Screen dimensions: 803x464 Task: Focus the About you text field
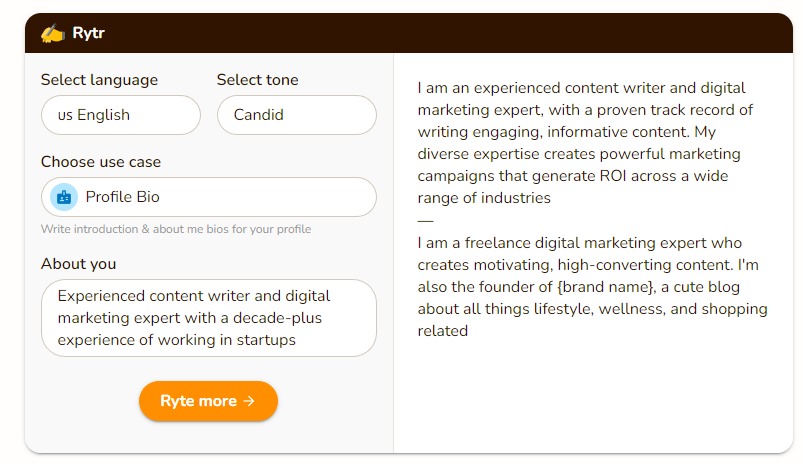[209, 318]
